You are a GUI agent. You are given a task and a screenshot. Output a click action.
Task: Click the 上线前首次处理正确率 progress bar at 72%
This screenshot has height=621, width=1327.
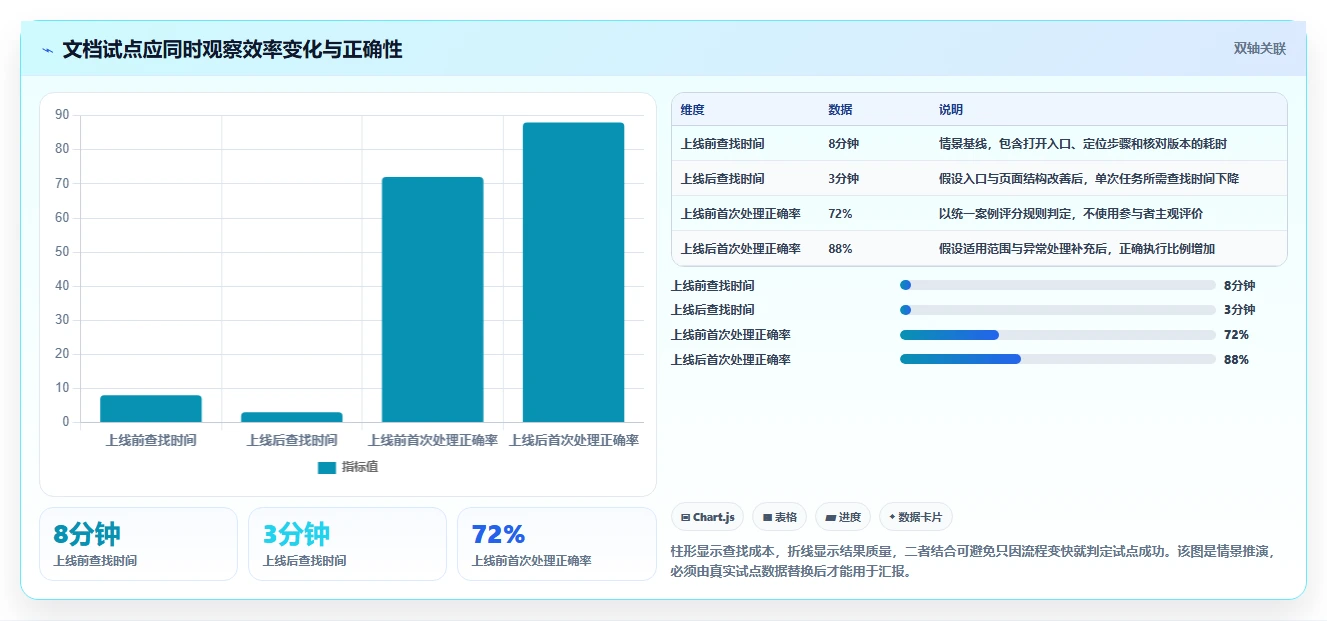tap(1058, 335)
